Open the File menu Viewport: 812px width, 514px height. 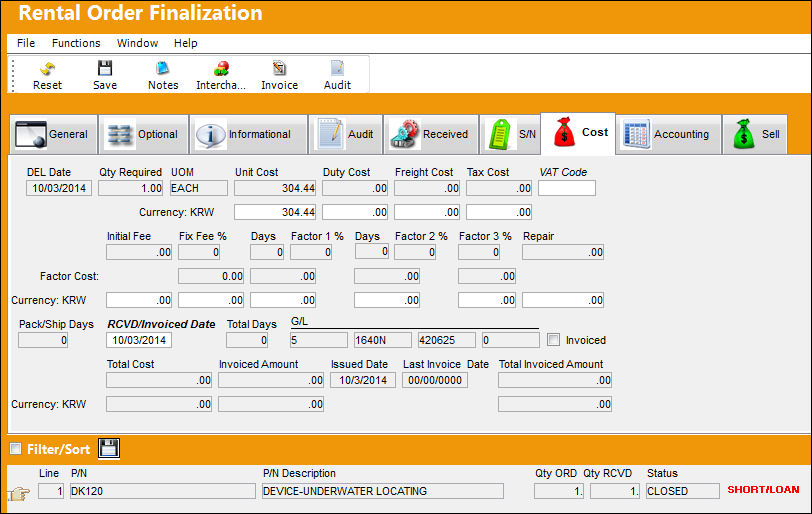pos(26,43)
